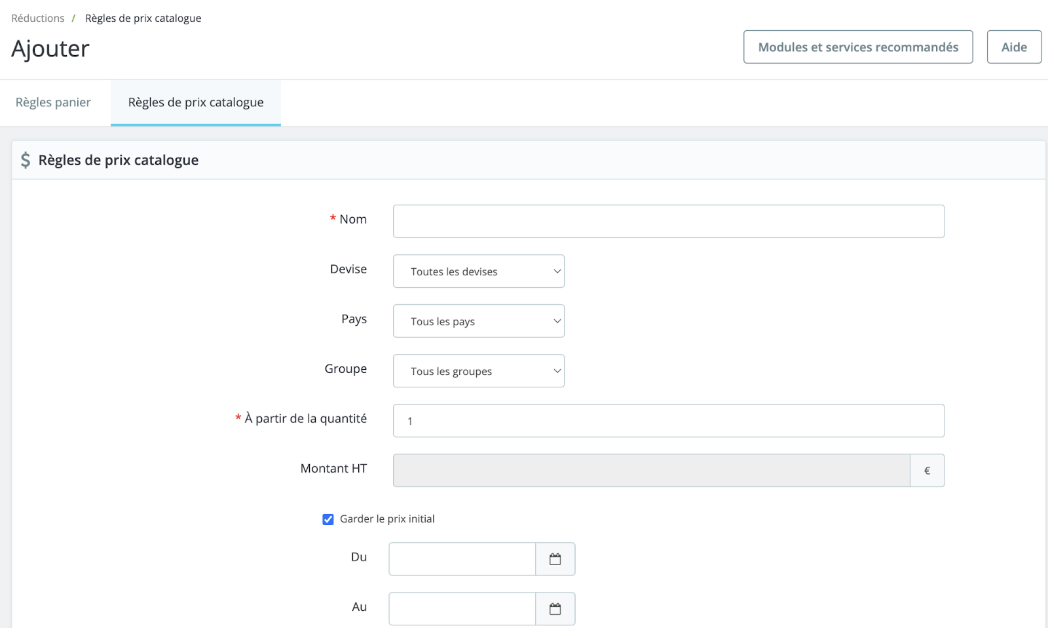Open the Aide help button
Screen dimensions: 1054x636
pos(1014,47)
